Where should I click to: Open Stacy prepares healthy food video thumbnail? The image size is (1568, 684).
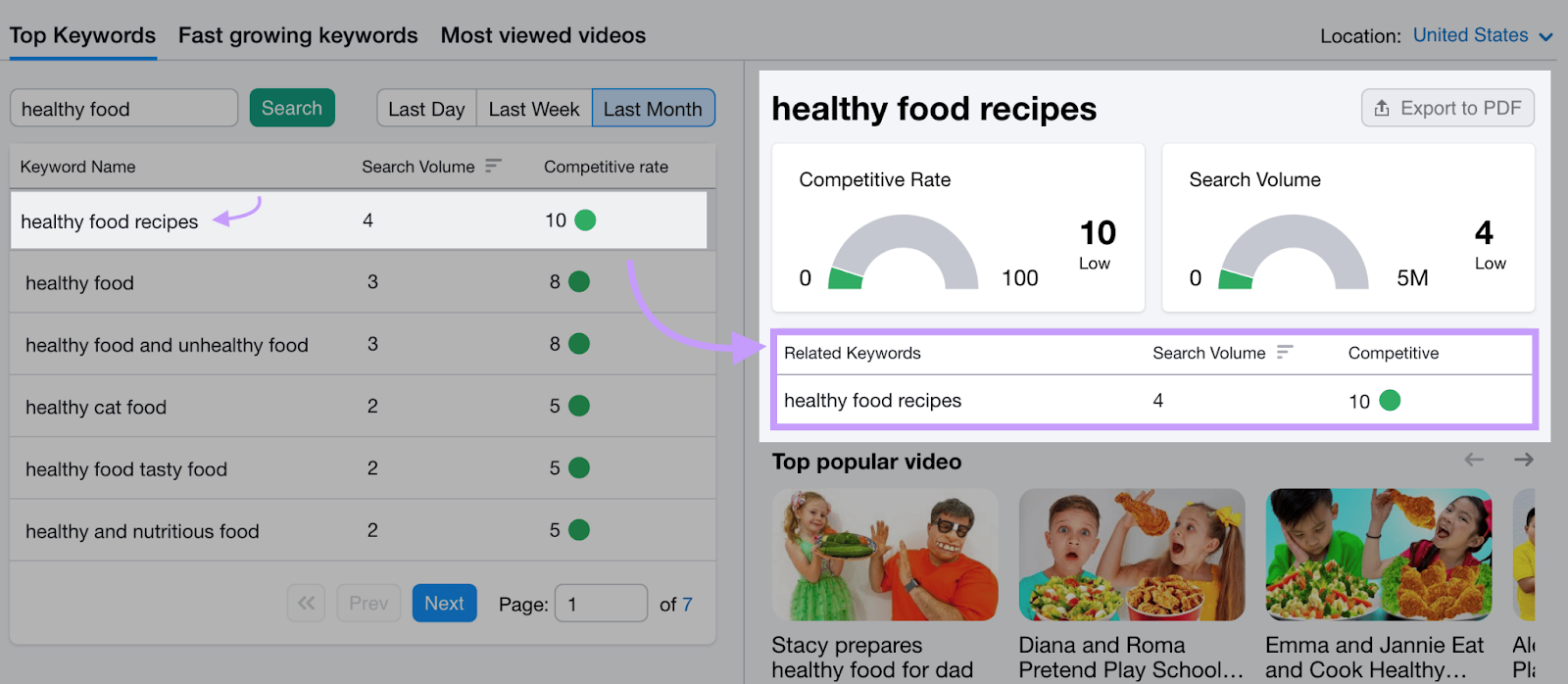[885, 555]
